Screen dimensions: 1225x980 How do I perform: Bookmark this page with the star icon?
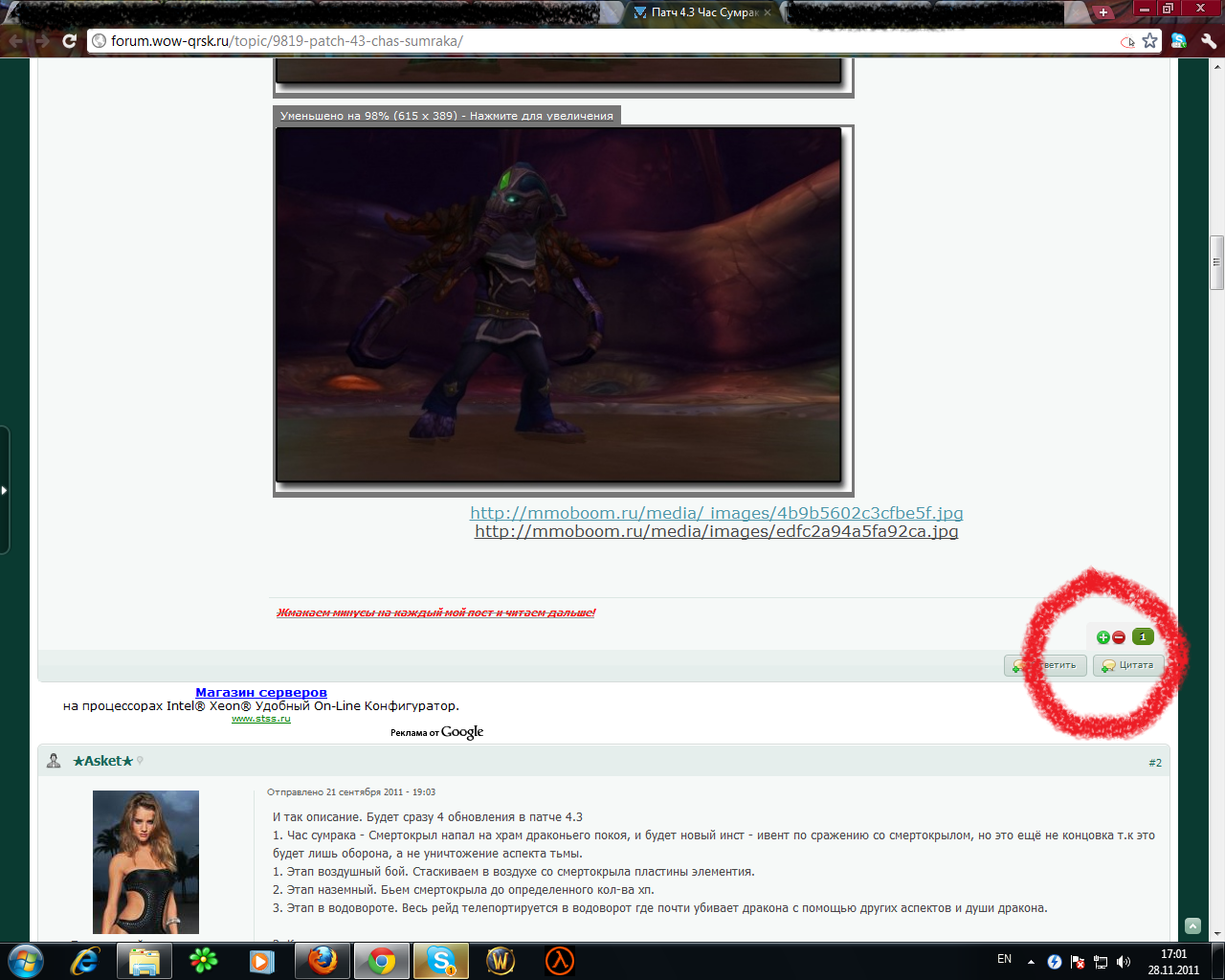(1150, 41)
